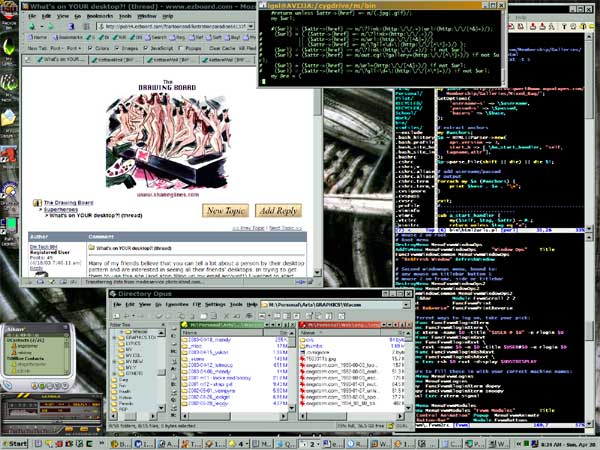Expand the MY NEW folder tree node
Screen dimensions: 600x450
click(x=114, y=362)
